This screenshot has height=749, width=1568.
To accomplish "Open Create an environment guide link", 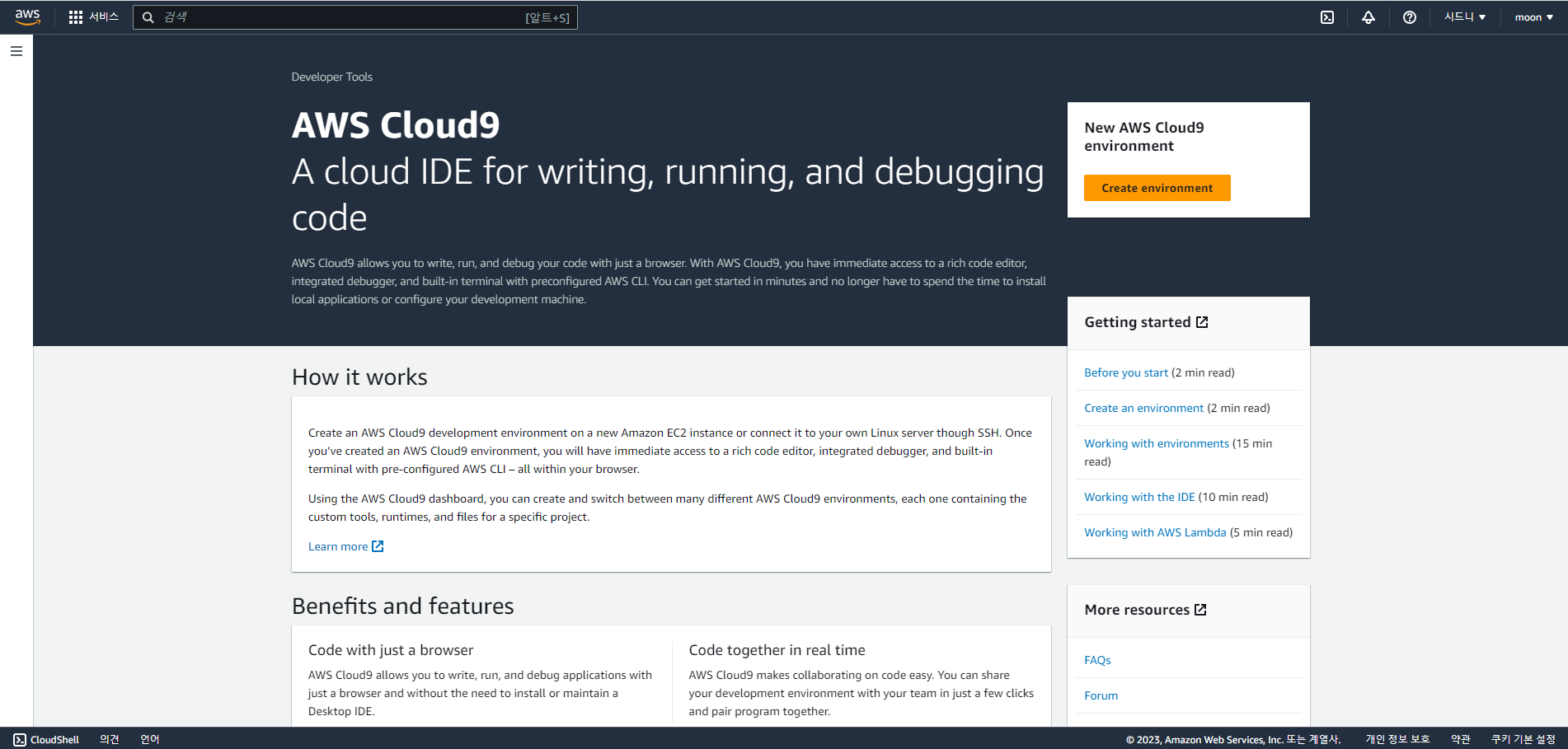I will tap(1144, 408).
